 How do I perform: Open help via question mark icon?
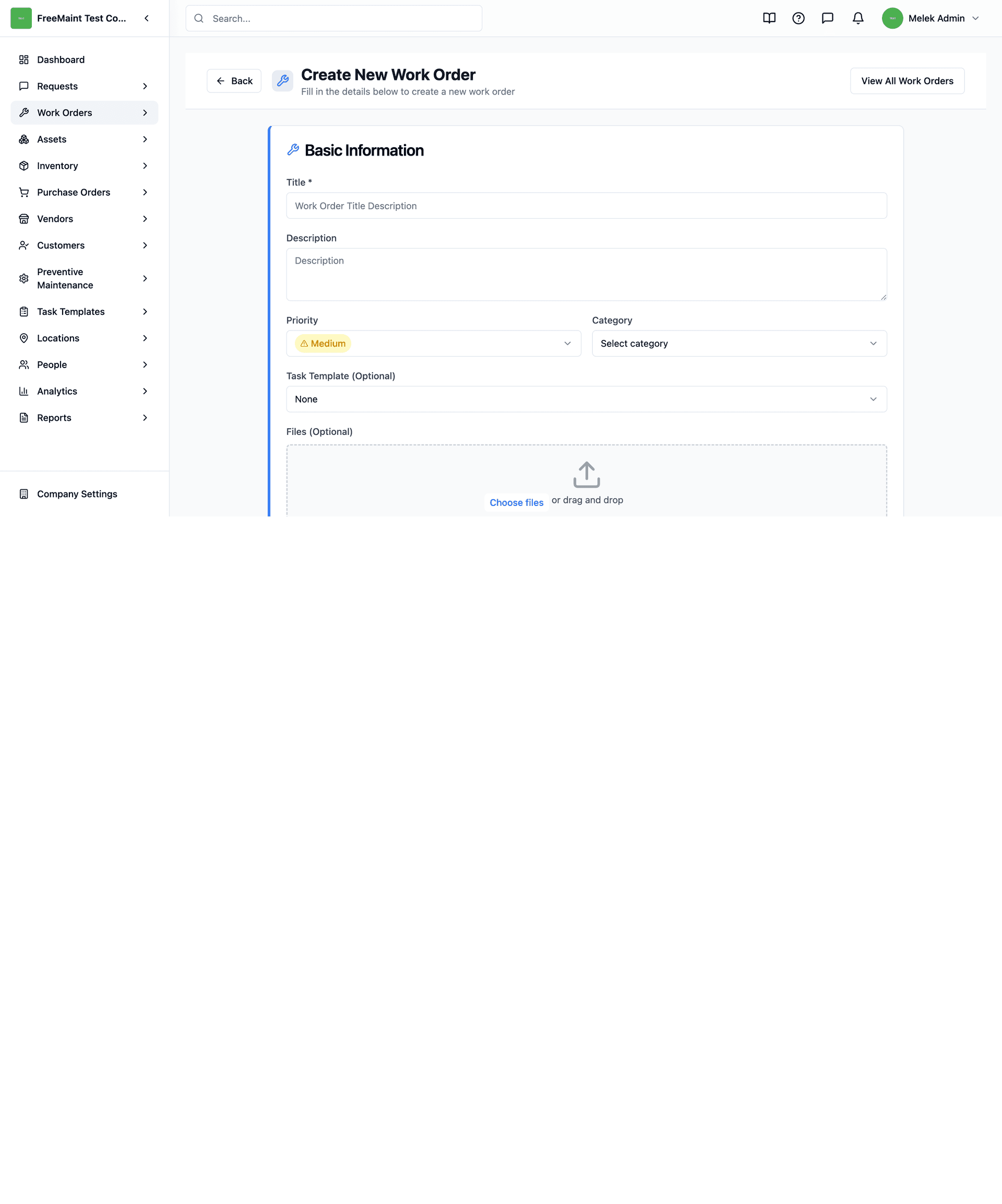click(x=798, y=18)
